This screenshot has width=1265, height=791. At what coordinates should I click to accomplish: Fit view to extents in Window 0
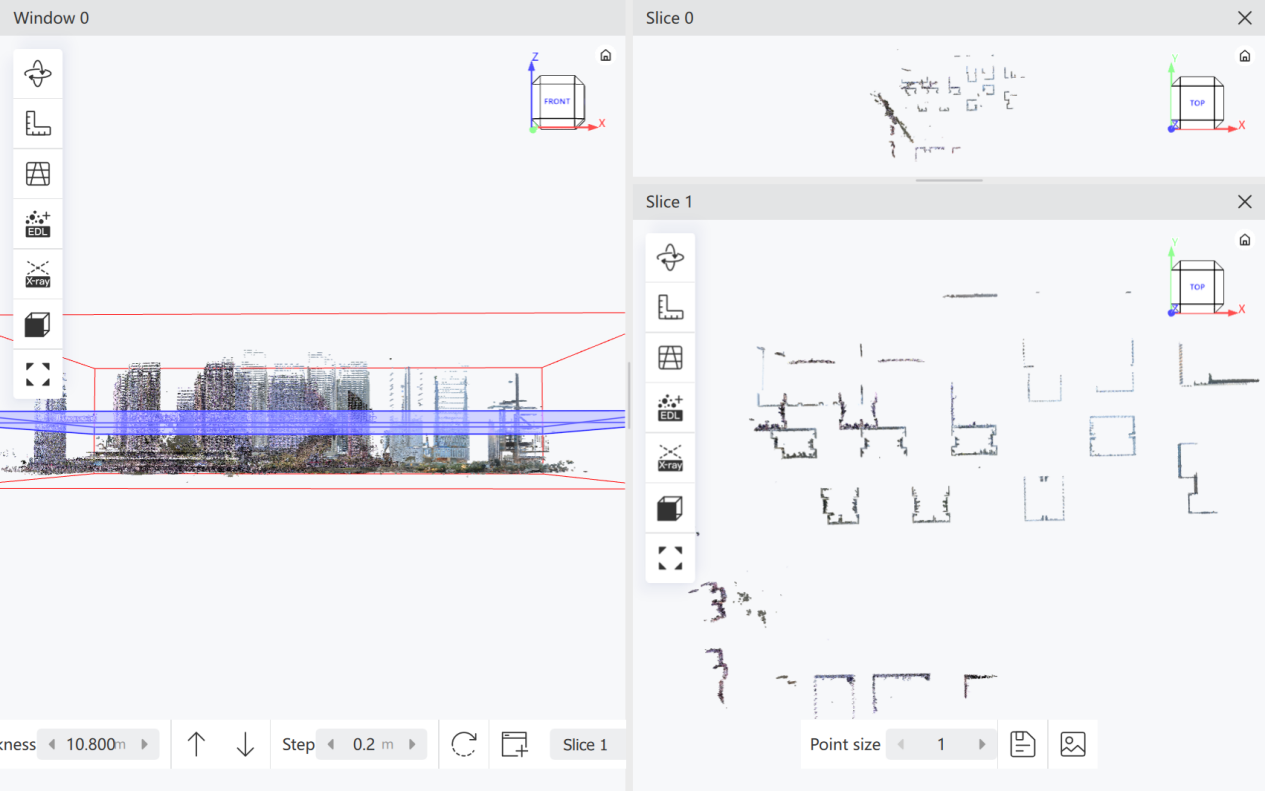pyautogui.click(x=38, y=374)
